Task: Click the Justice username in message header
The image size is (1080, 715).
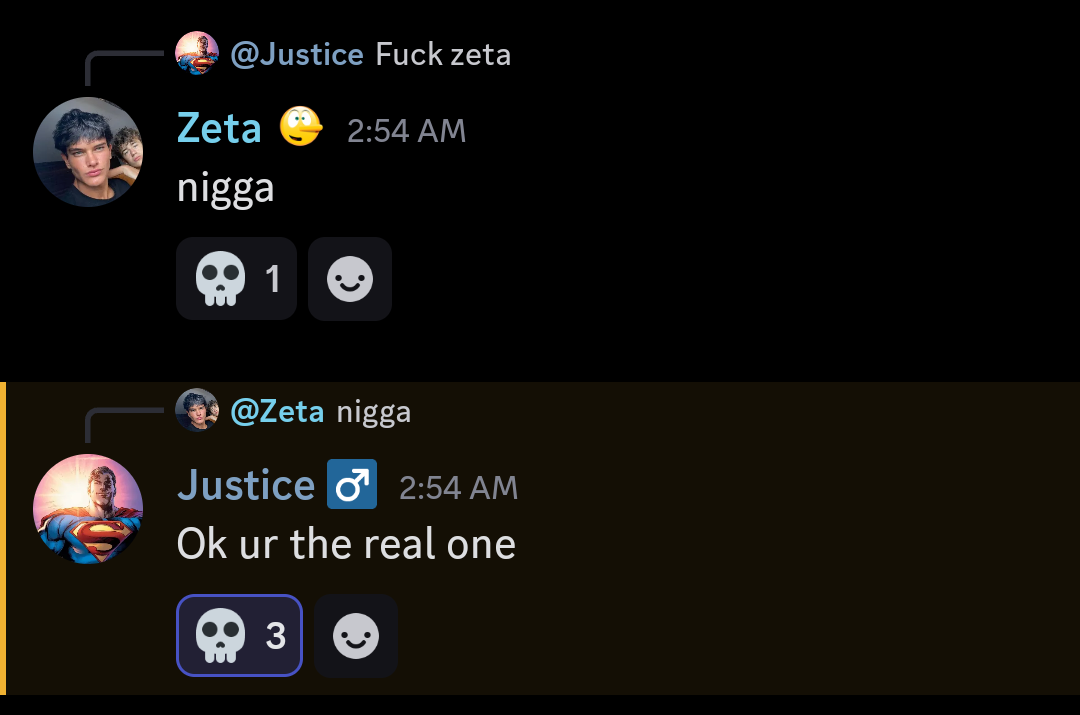Action: 246,485
